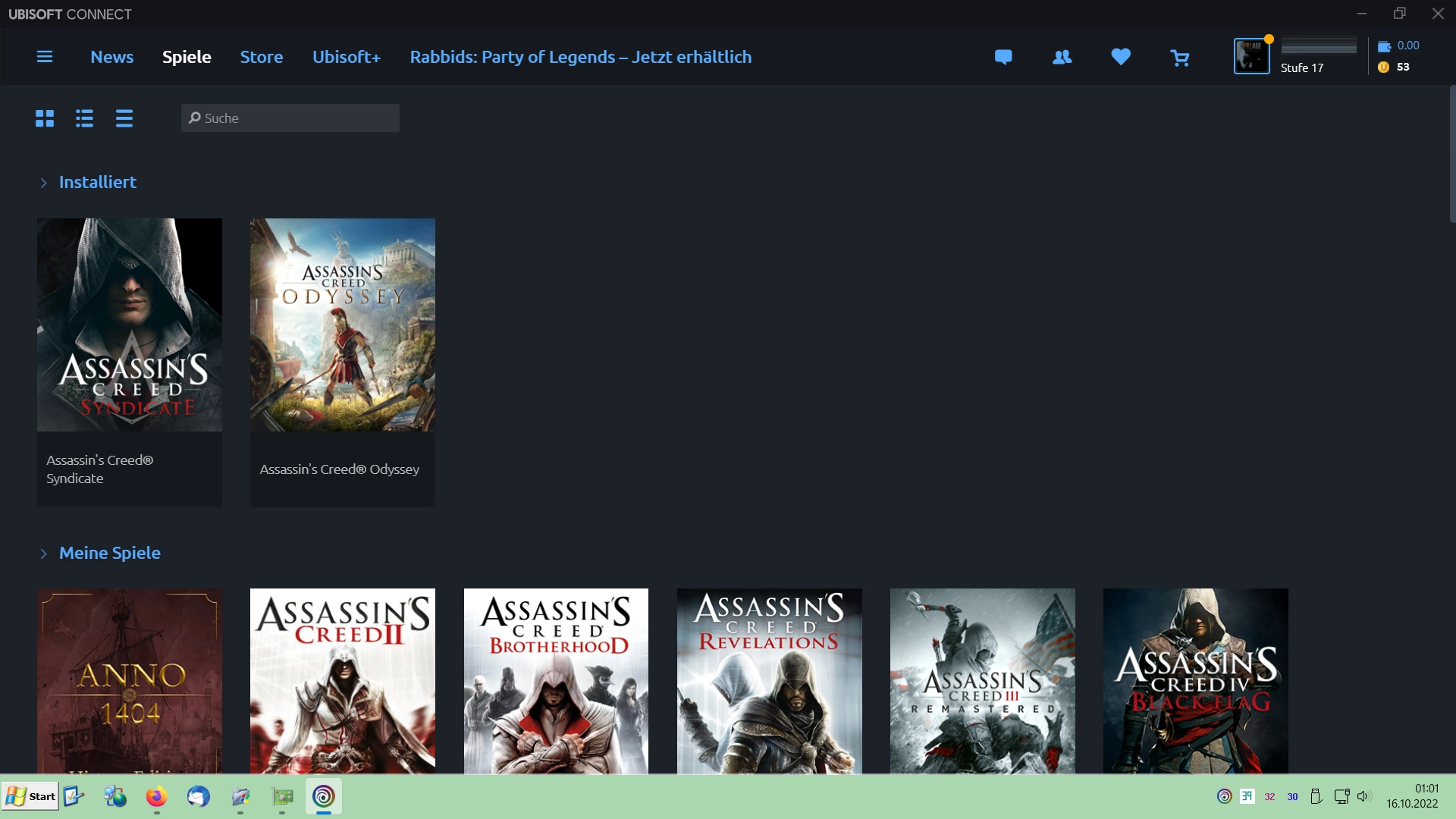Open the Assassin's Creed II game tile
1456x819 pixels.
click(343, 681)
